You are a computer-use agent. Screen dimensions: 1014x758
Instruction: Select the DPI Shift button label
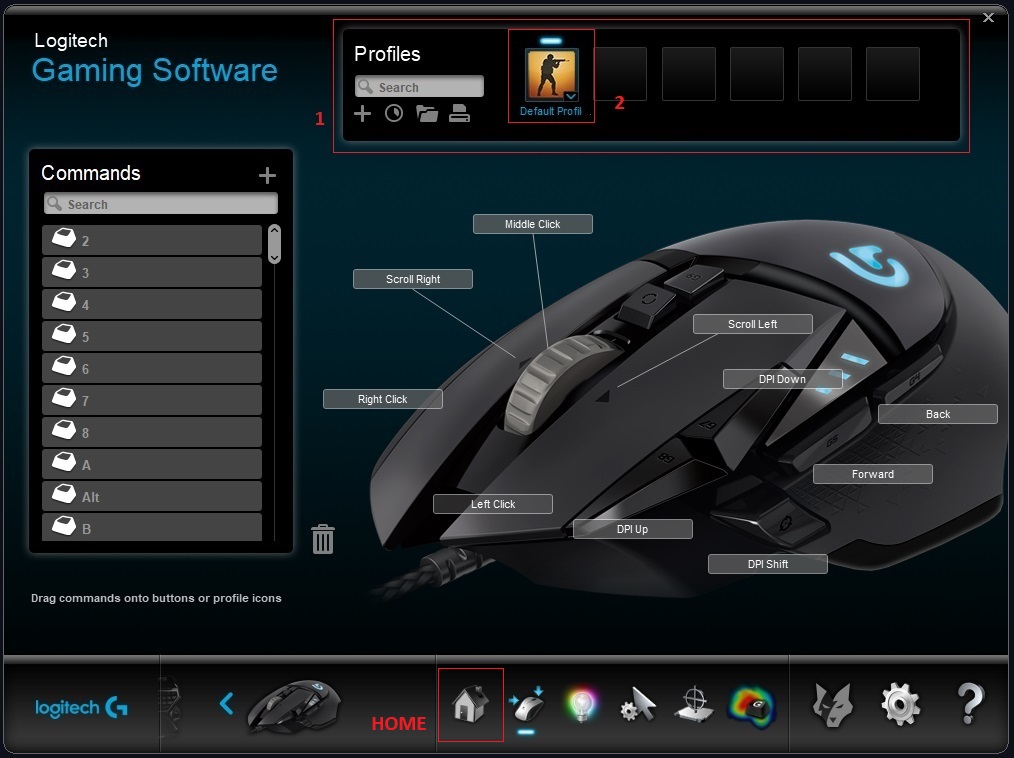click(x=768, y=564)
